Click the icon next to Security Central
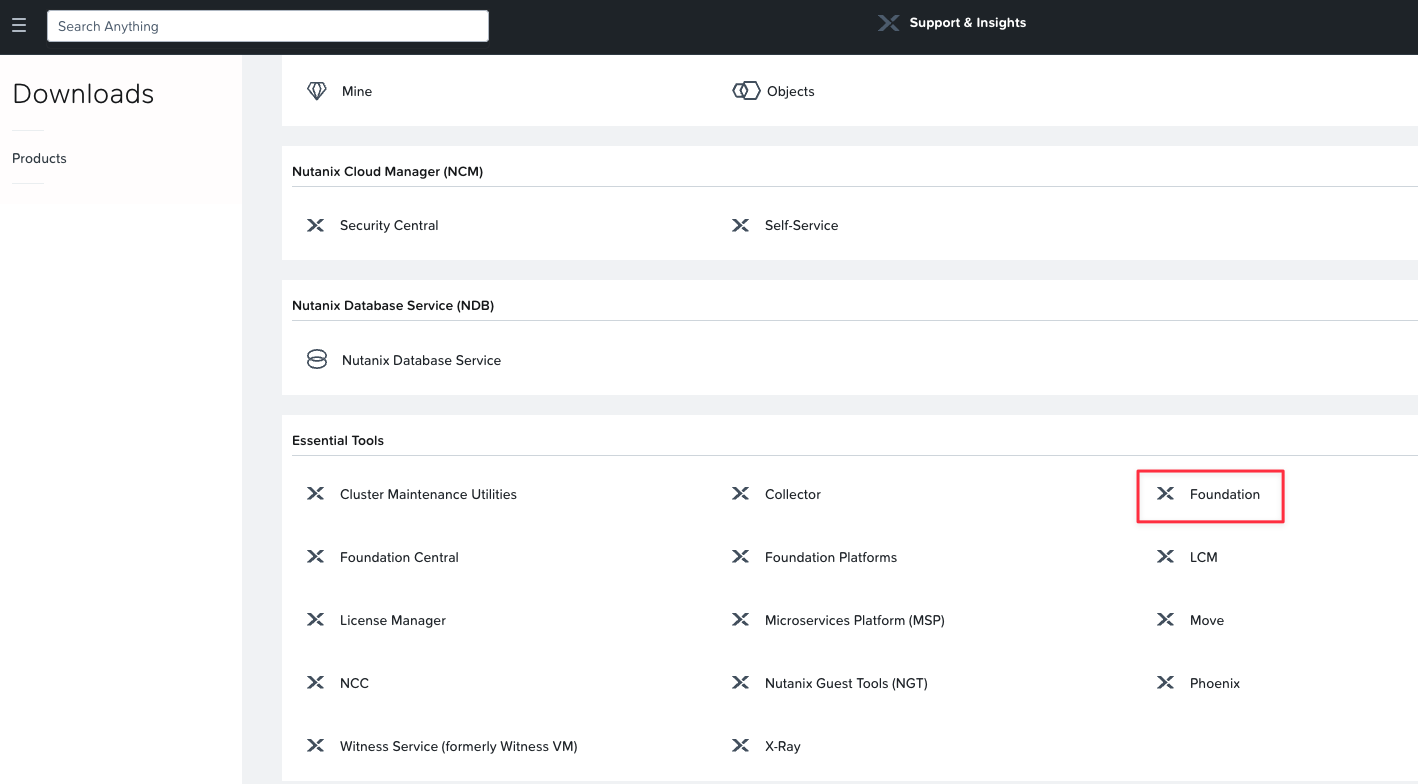Image resolution: width=1418 pixels, height=784 pixels. click(x=315, y=225)
